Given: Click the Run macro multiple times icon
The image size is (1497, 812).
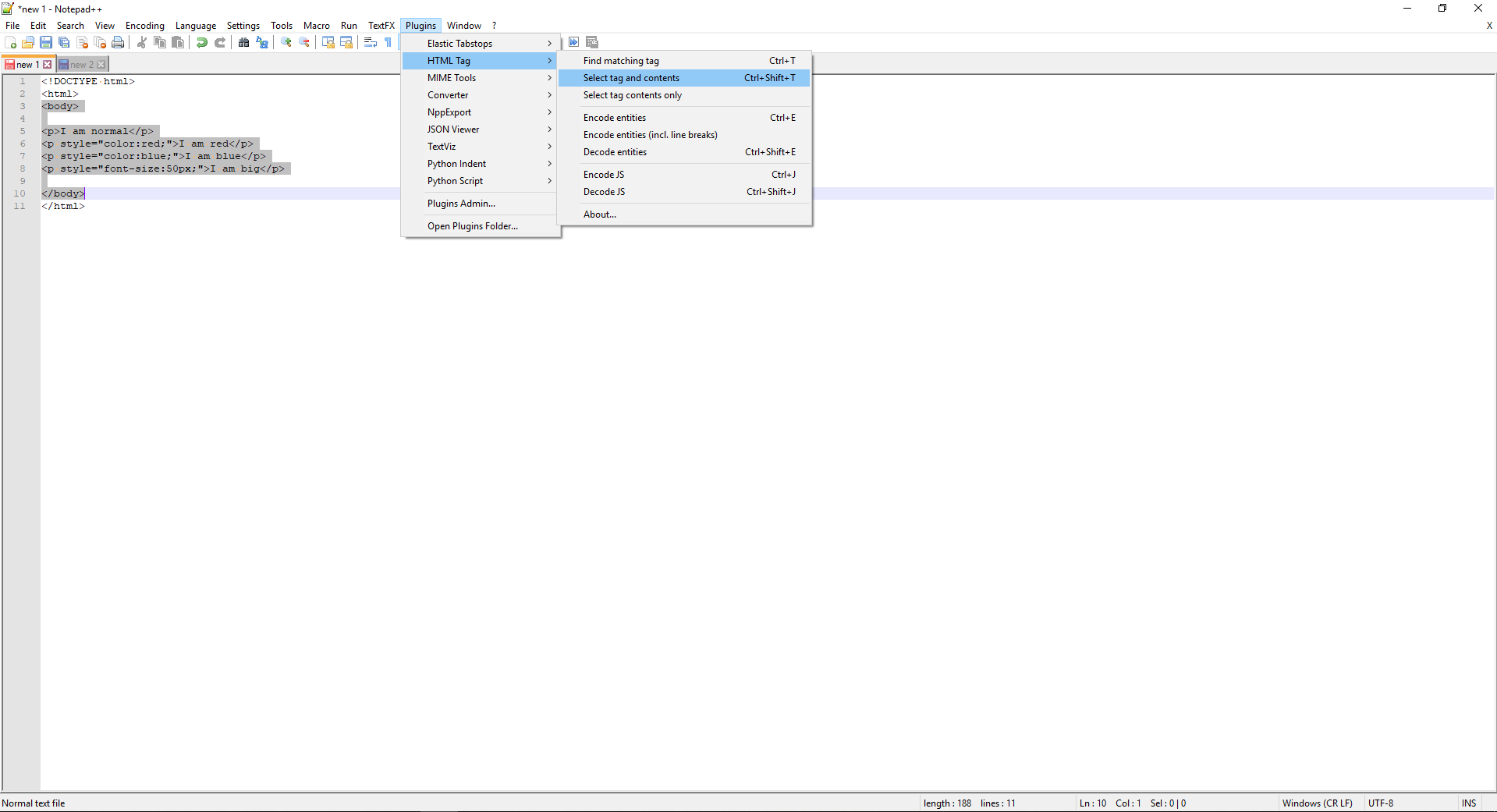Looking at the screenshot, I should pos(574,42).
